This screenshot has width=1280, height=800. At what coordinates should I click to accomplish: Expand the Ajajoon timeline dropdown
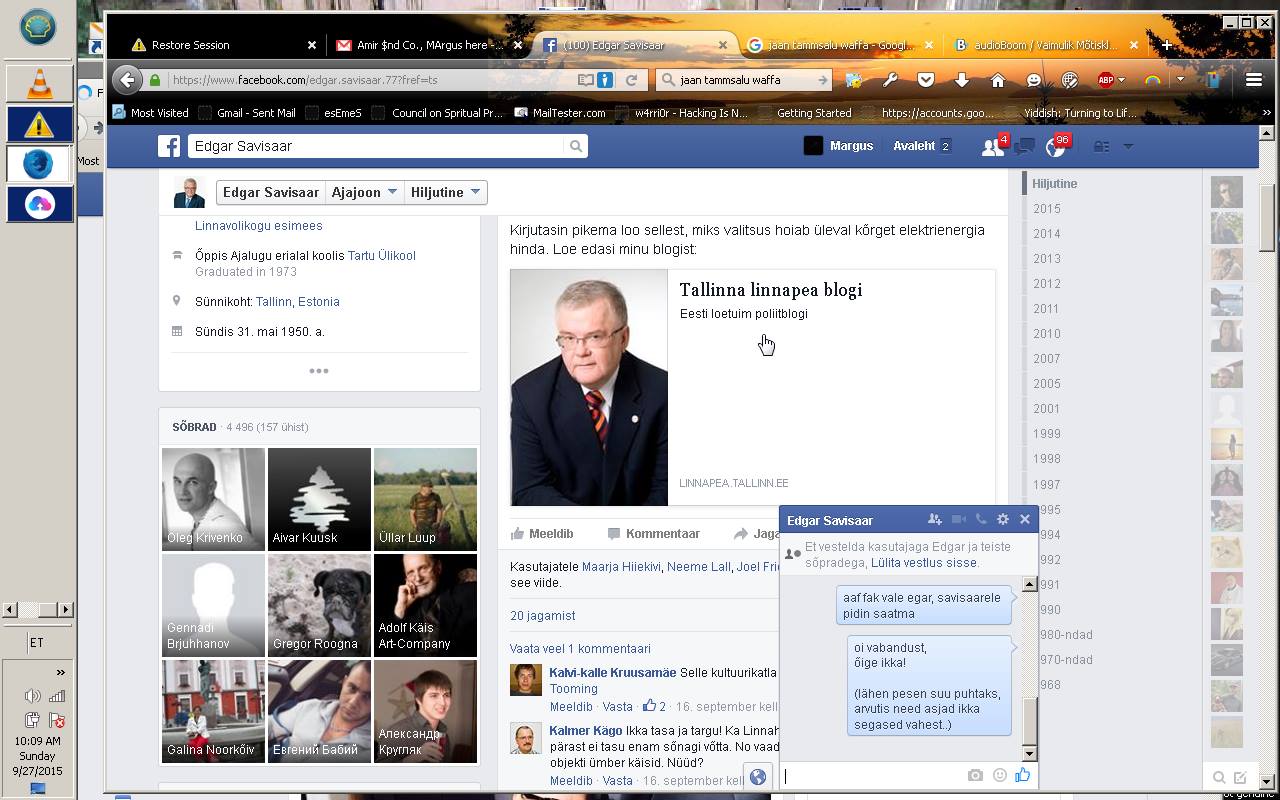pyautogui.click(x=364, y=192)
